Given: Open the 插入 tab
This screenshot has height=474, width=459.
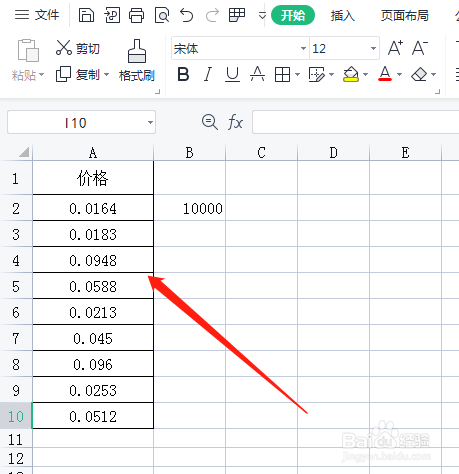Looking at the screenshot, I should coord(342,15).
